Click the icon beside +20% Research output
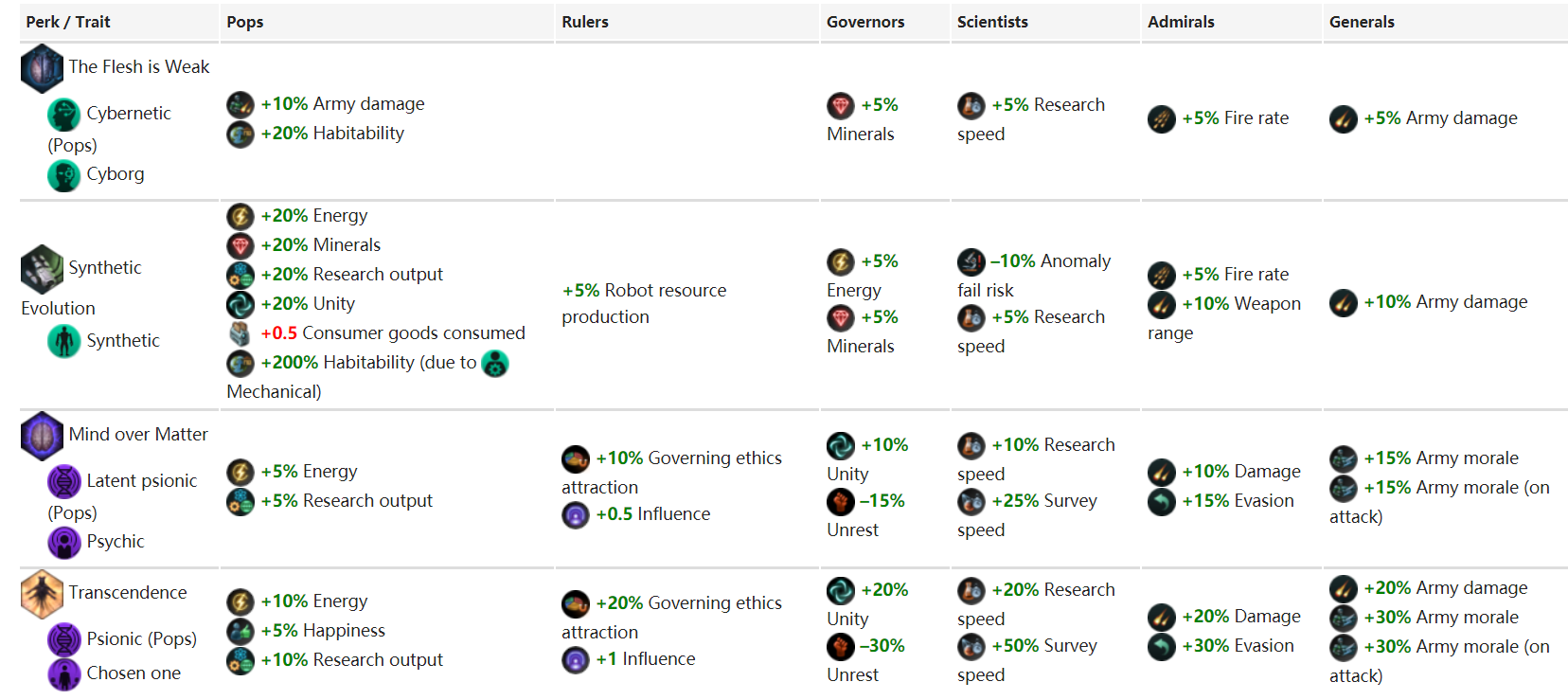 pyautogui.click(x=241, y=275)
